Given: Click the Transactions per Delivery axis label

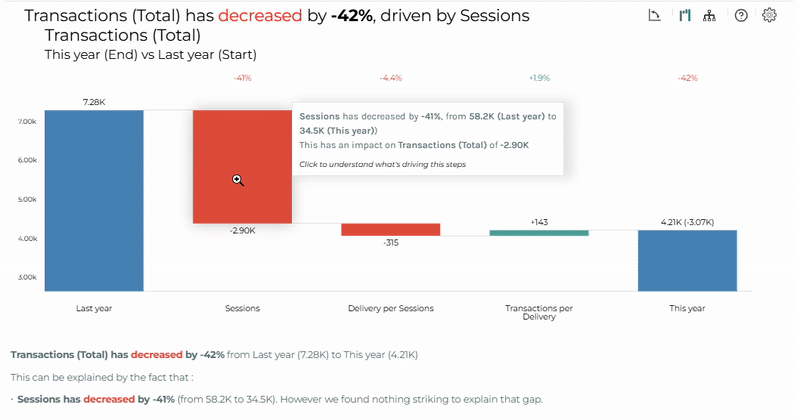Looking at the screenshot, I should click(539, 312).
